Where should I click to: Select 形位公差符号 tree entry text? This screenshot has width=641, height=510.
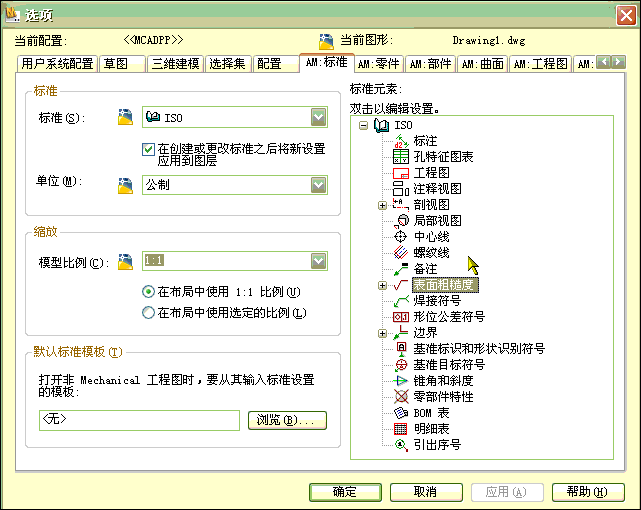click(449, 317)
